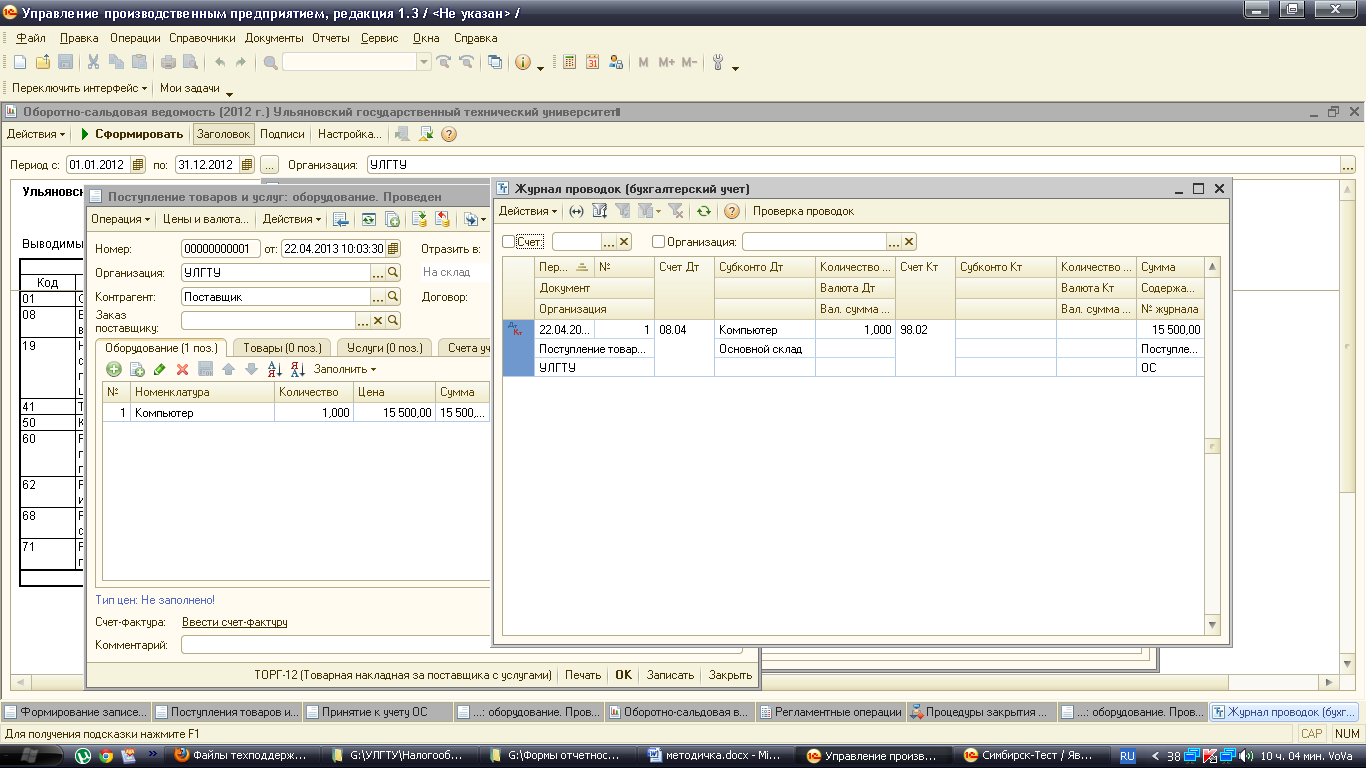Image resolution: width=1366 pixels, height=768 pixels.
Task: Open the Операции menu
Action: (135, 38)
